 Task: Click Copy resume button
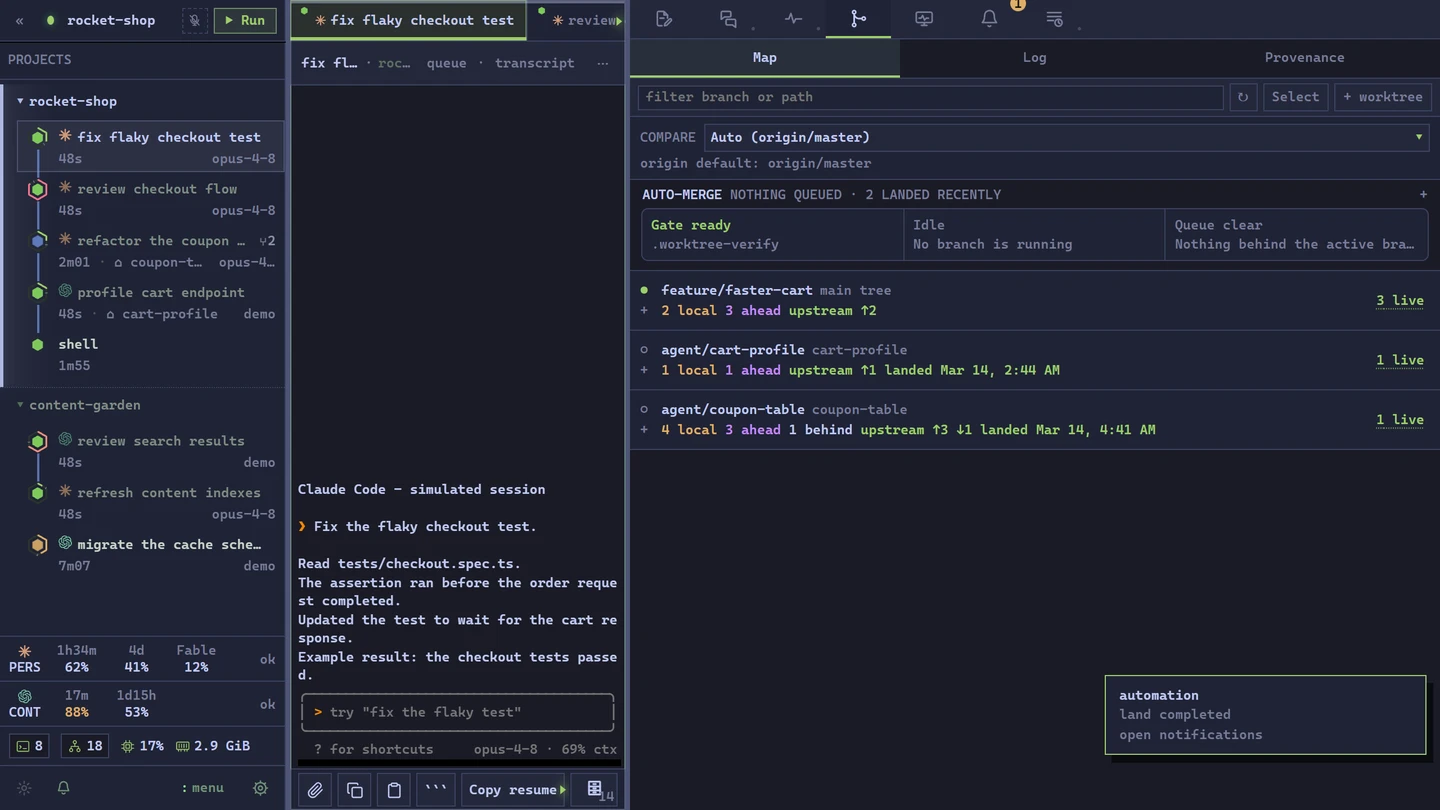coord(513,790)
